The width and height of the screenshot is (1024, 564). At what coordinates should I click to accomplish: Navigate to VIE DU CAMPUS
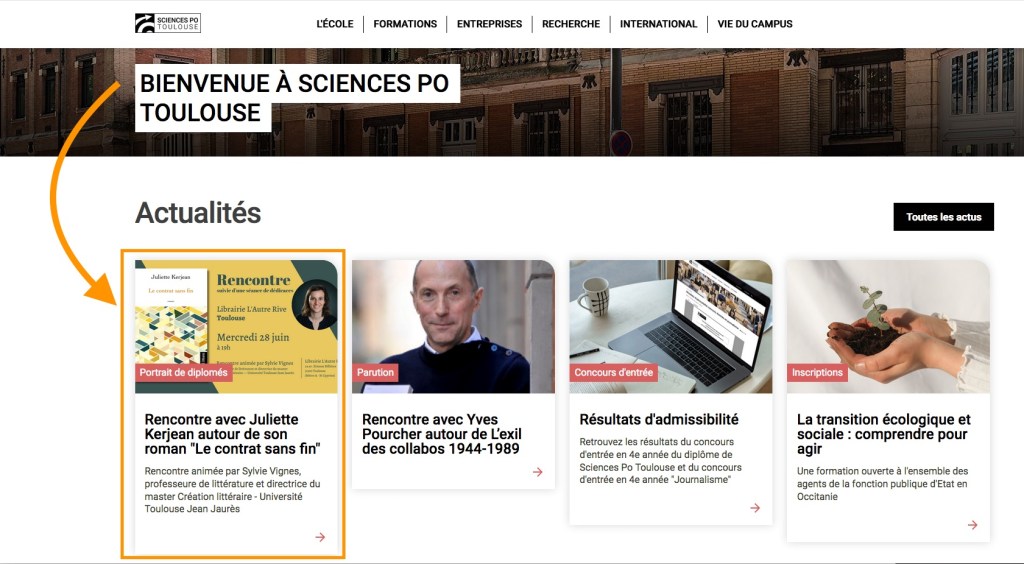point(755,24)
